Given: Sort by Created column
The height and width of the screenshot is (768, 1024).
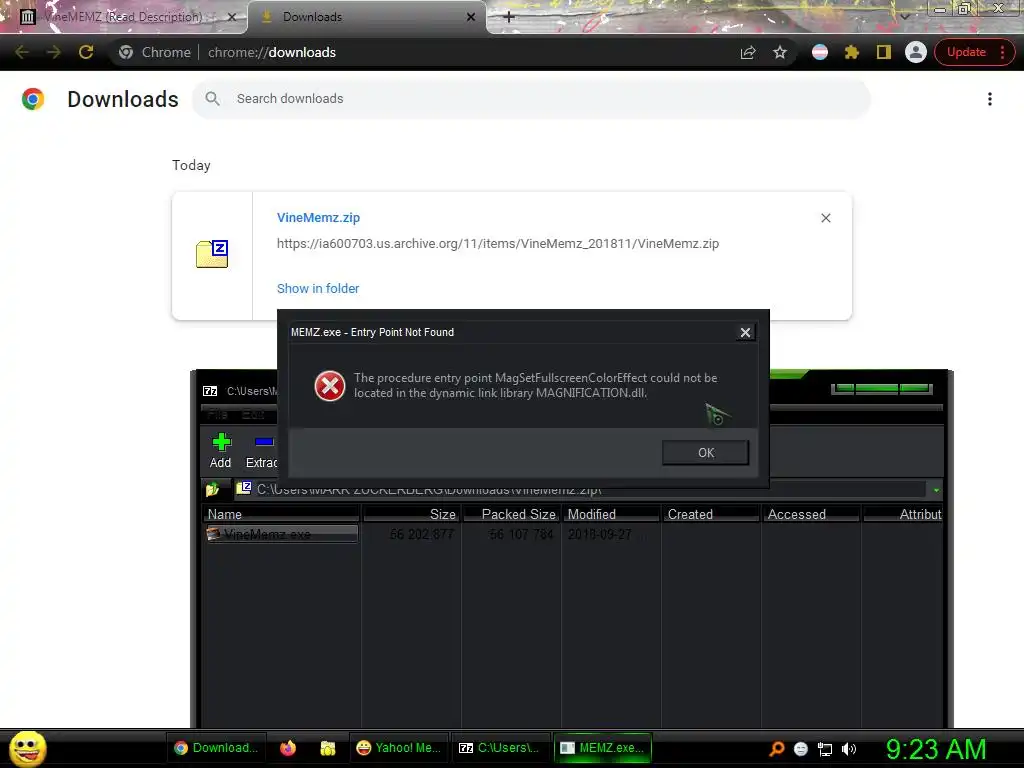Looking at the screenshot, I should coord(711,514).
